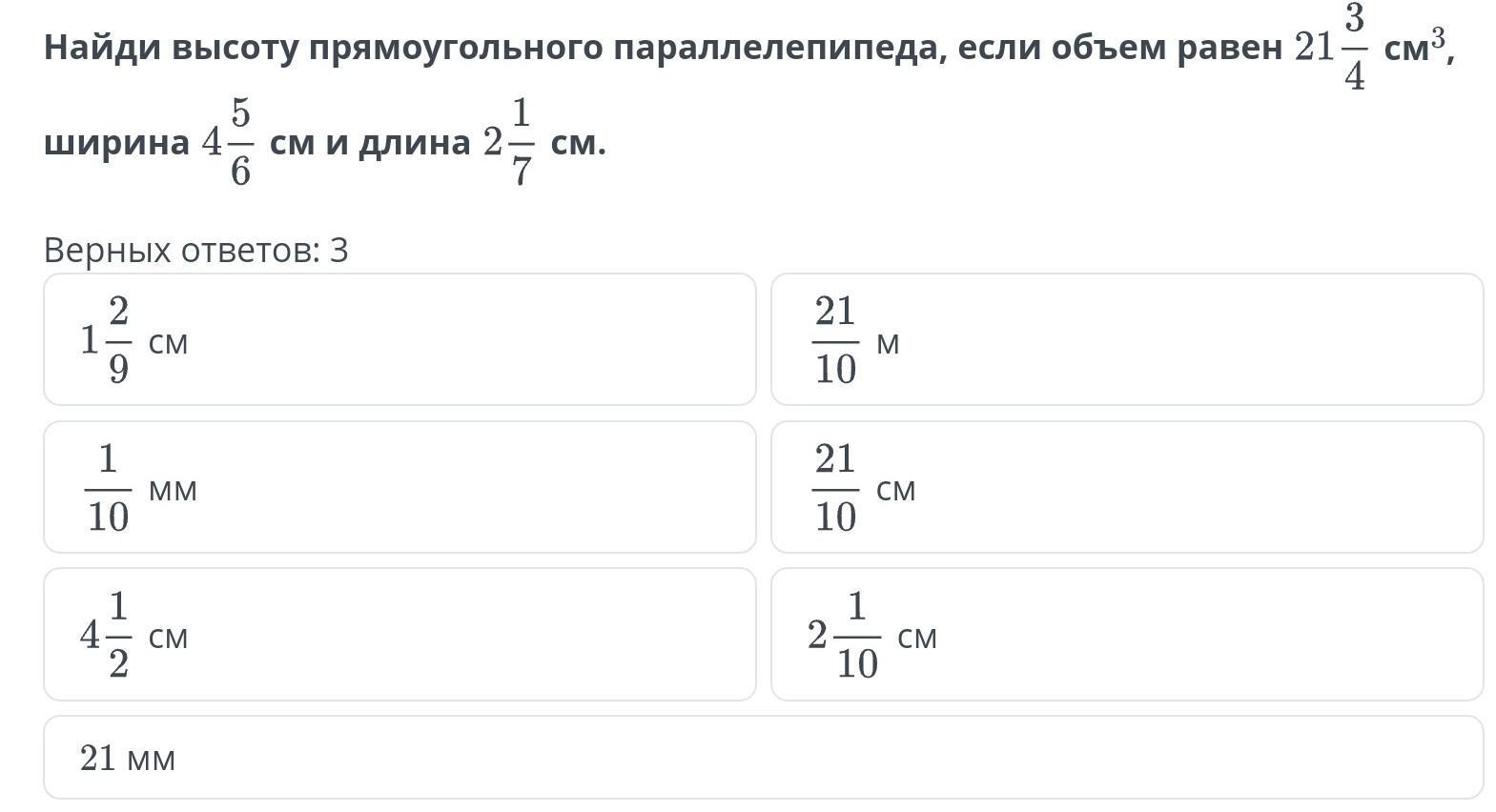
Task: Click the "мм" unit beside the 1/10 fraction
Action: (x=173, y=490)
